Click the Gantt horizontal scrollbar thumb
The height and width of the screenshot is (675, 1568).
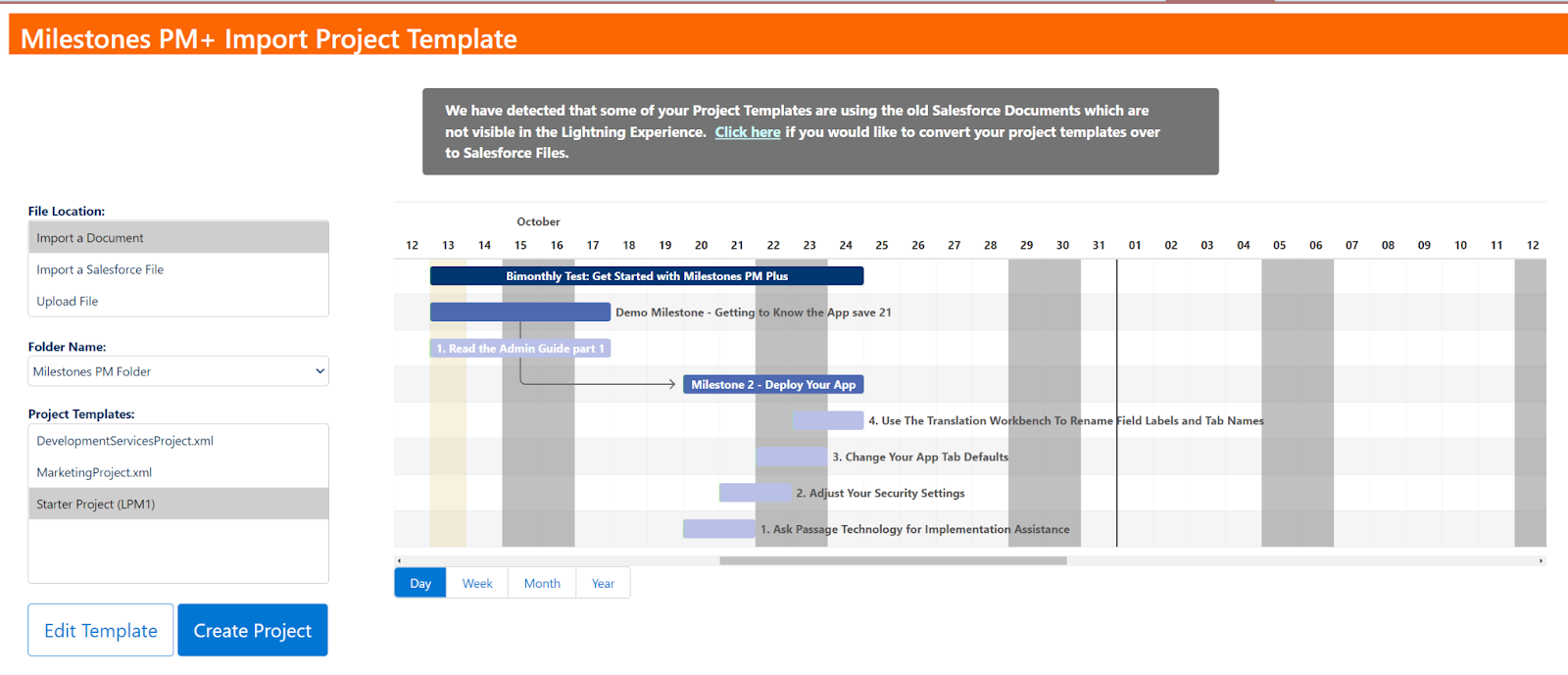[893, 561]
